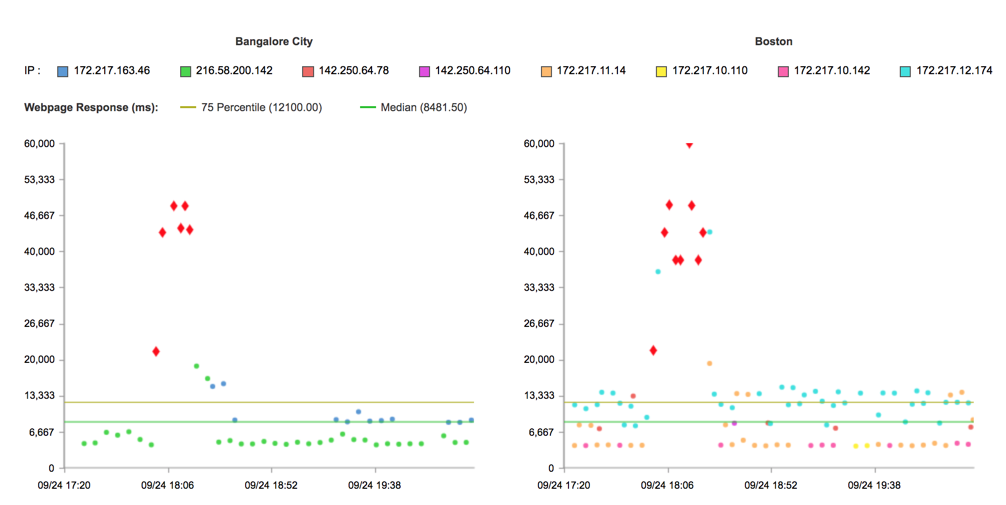Viewport: 1006px width, 505px height.
Task: Click the Boston chart title
Action: tap(773, 42)
